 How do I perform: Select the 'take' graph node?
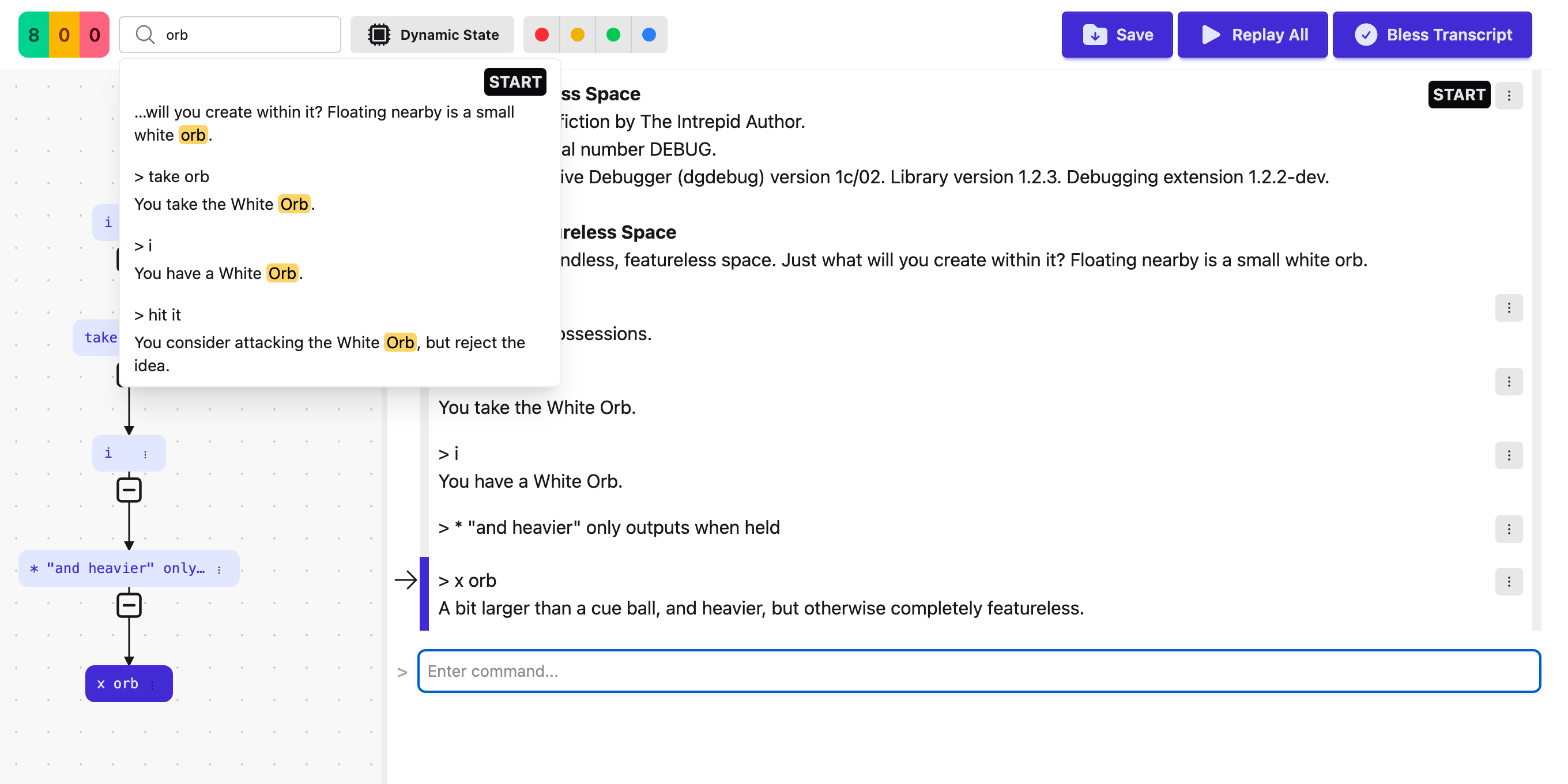coord(97,337)
